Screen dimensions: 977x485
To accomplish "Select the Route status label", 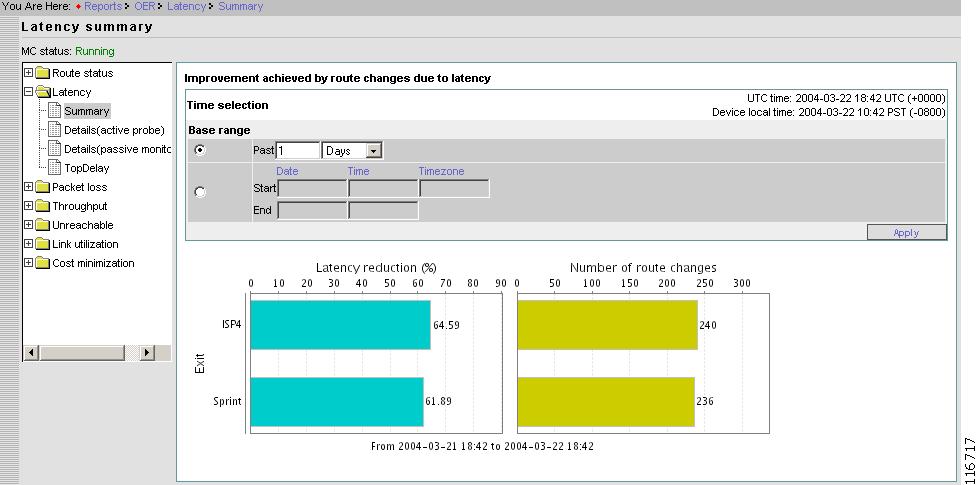I will 83,73.
